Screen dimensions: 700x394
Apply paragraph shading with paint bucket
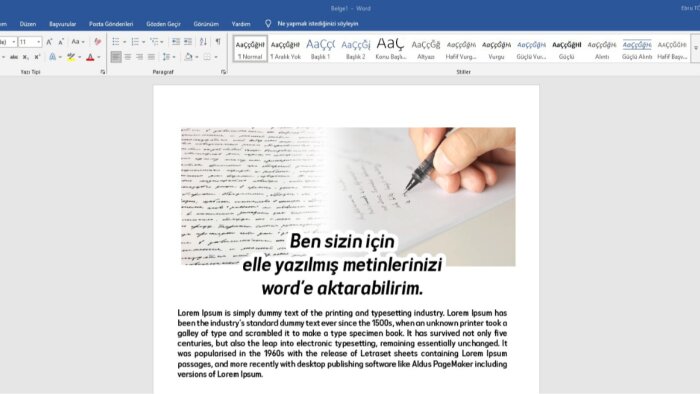(x=189, y=57)
